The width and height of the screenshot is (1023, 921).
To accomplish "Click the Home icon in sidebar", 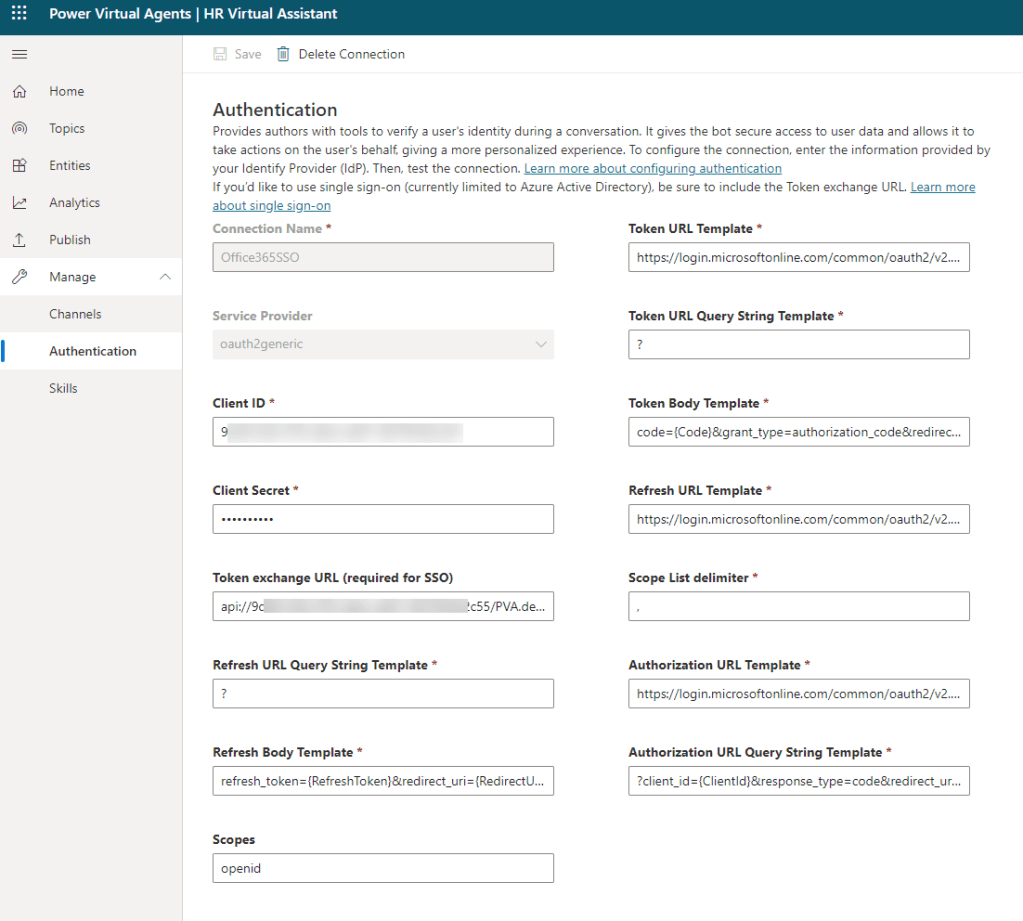I will pos(19,91).
